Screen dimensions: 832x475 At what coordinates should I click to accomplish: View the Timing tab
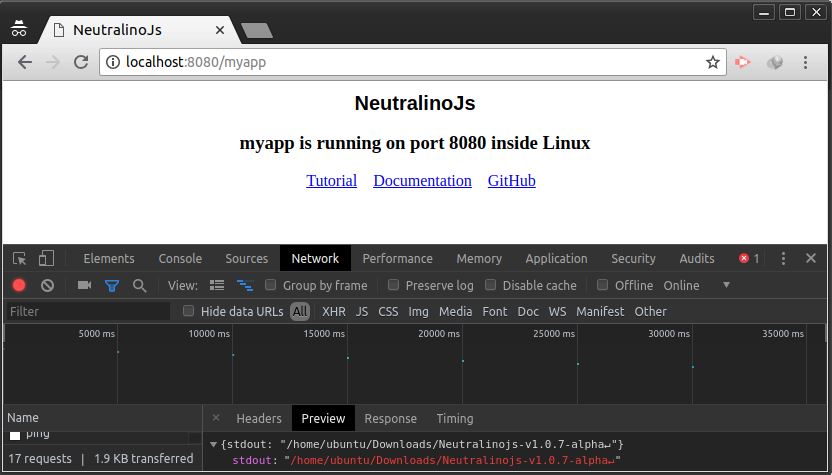(455, 418)
